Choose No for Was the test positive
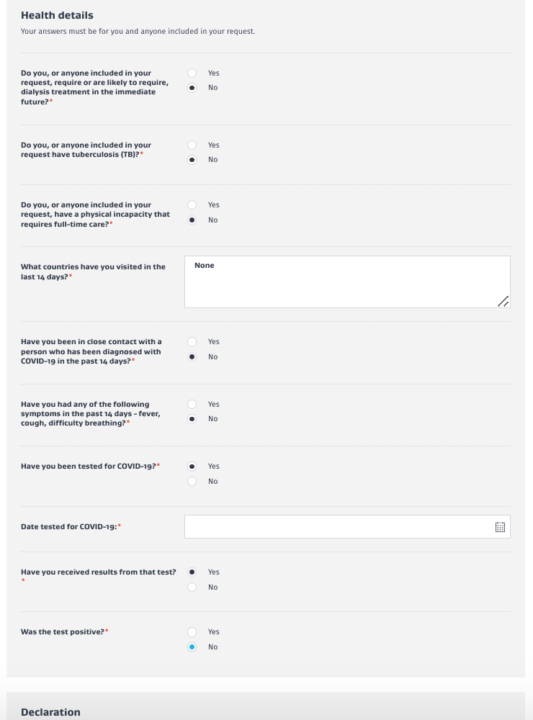This screenshot has width=533, height=720. point(192,647)
